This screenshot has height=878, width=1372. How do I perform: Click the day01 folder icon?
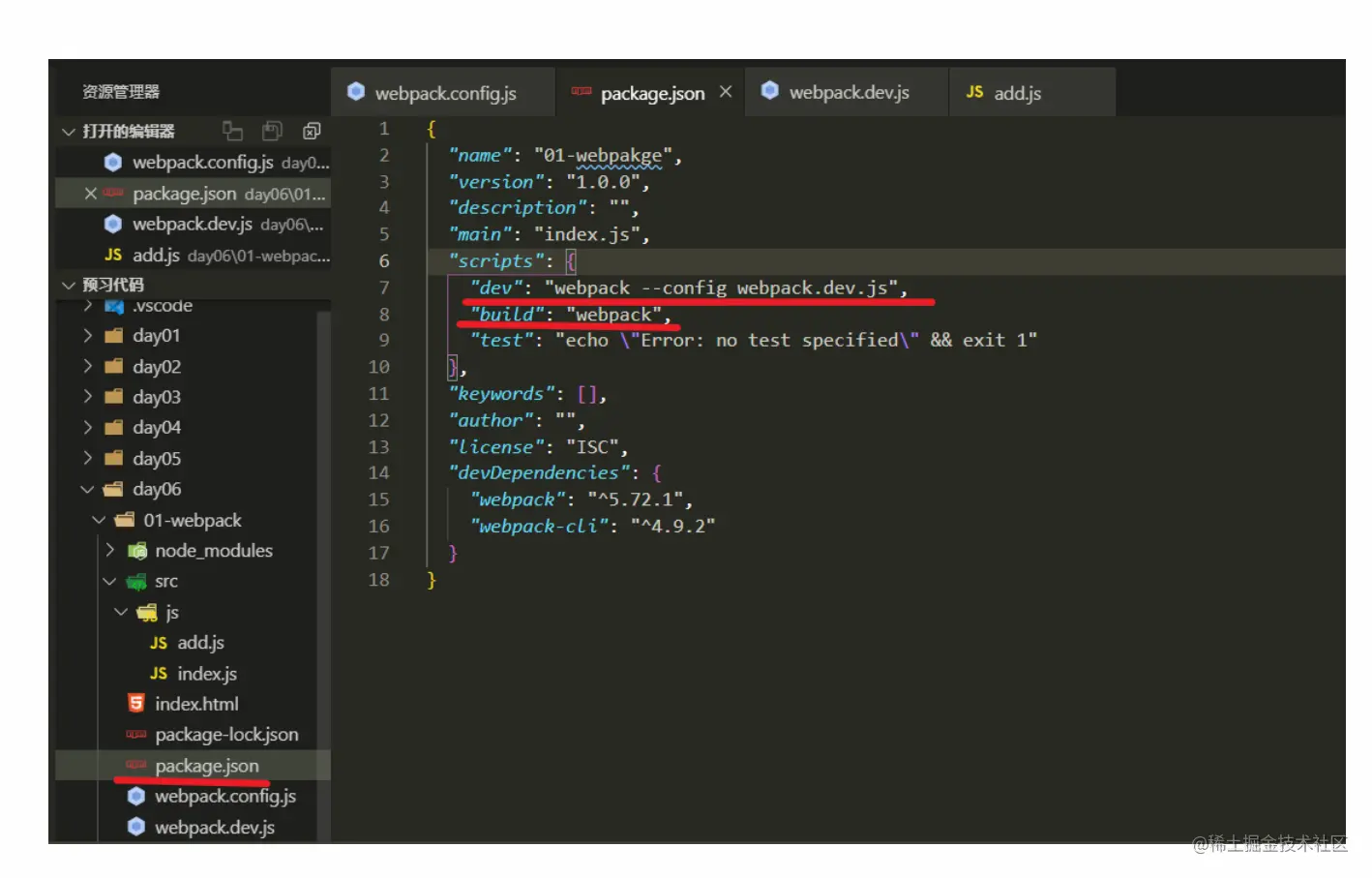coord(114,336)
